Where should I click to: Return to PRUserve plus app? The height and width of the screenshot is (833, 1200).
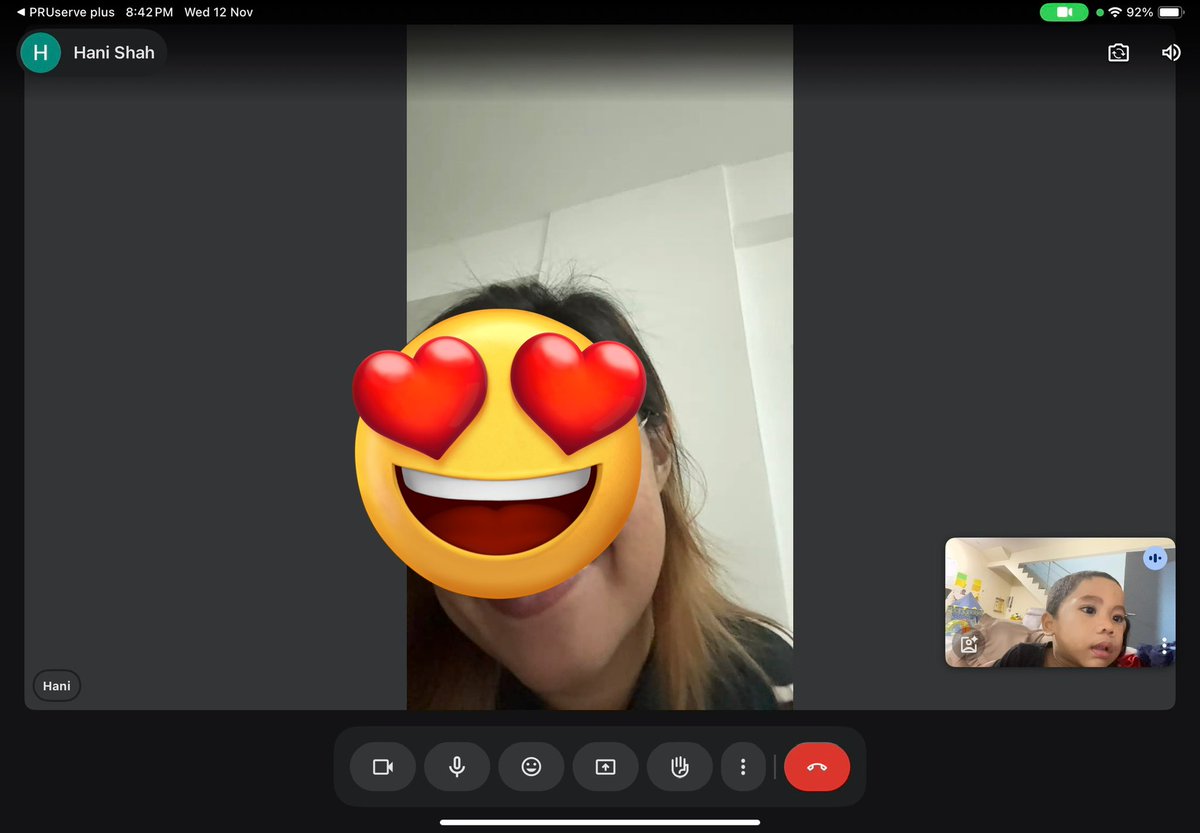tap(66, 12)
